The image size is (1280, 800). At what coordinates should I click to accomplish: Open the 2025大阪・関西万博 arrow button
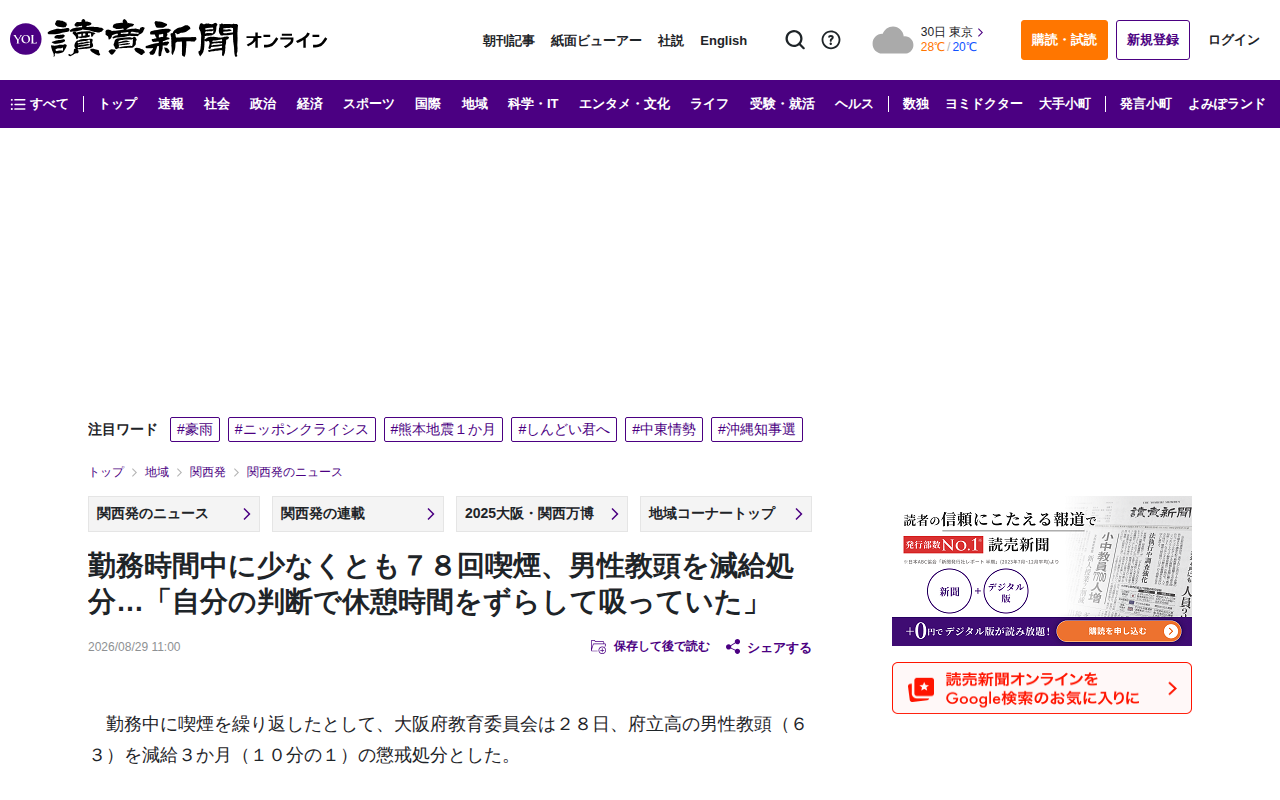542,514
